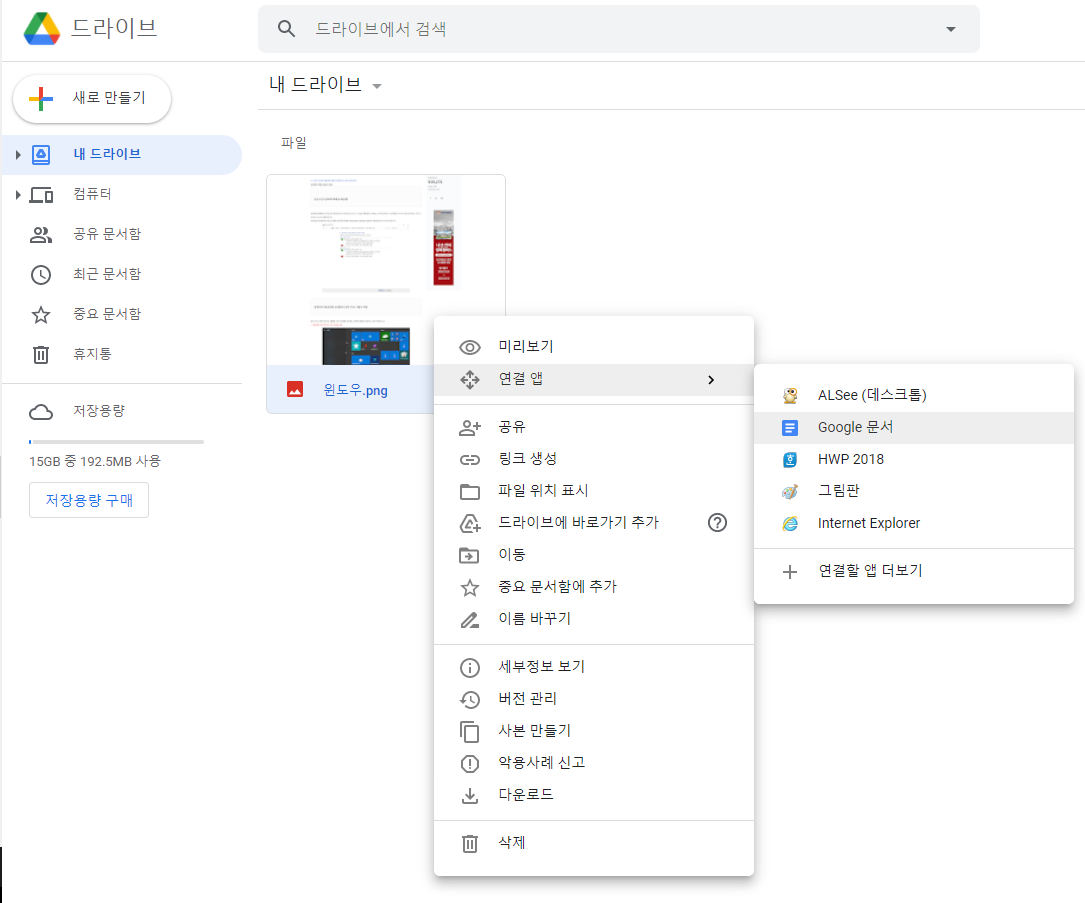
Task: Click the 저장용량 구매 button
Action: pos(89,500)
